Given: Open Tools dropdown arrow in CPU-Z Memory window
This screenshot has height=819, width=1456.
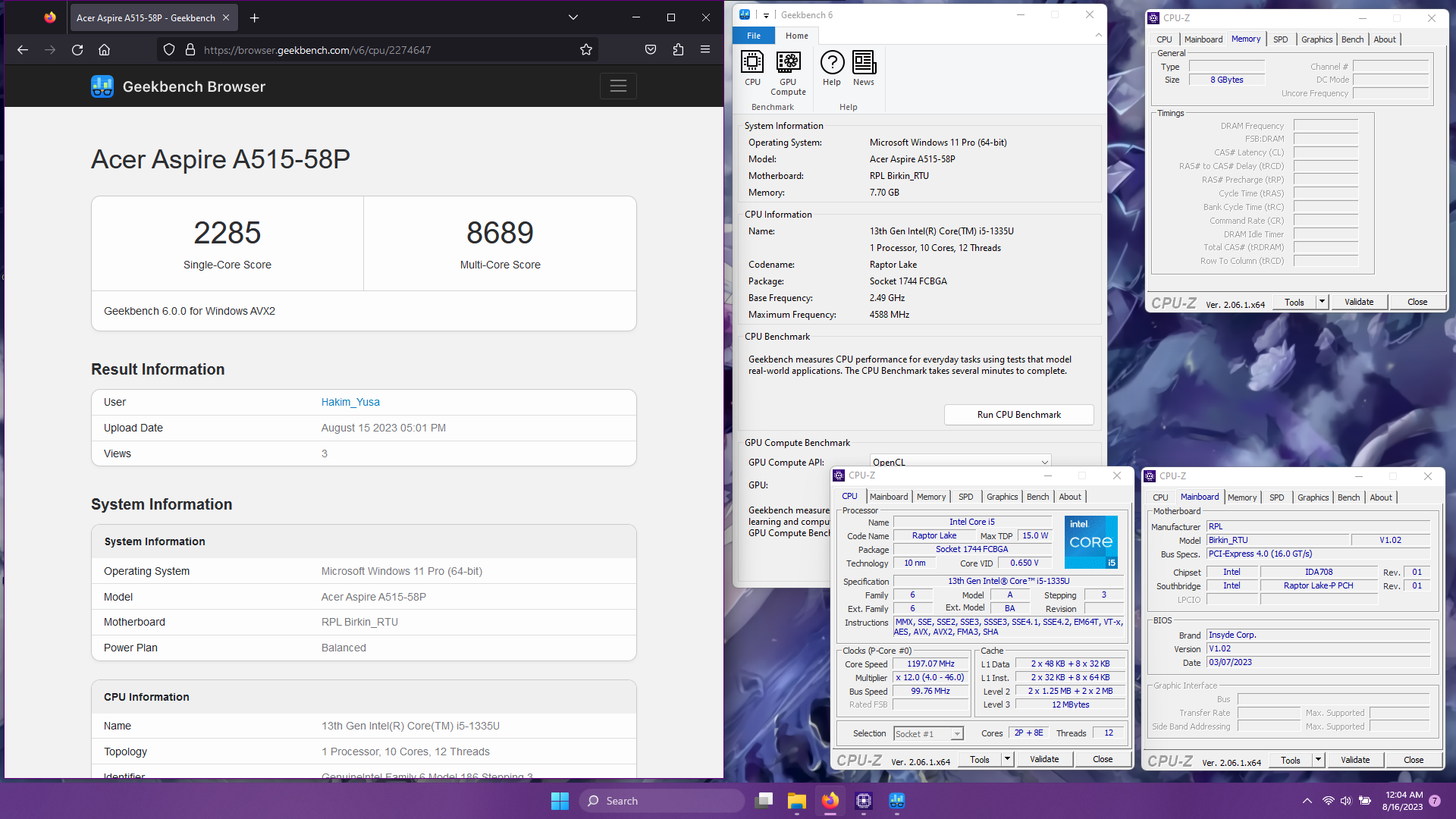Looking at the screenshot, I should 1322,302.
